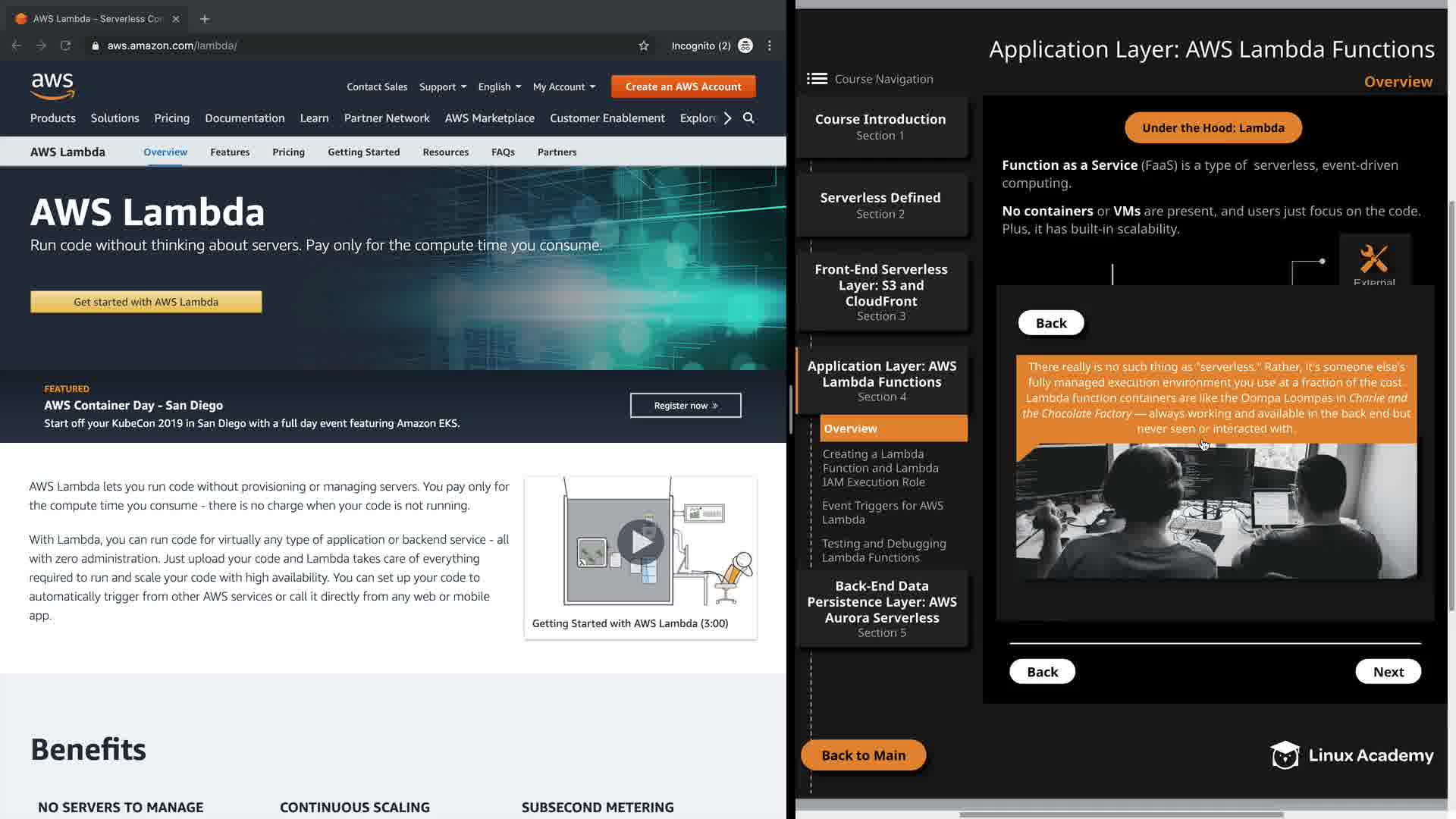Bookmark page with the star icon

pyautogui.click(x=644, y=45)
